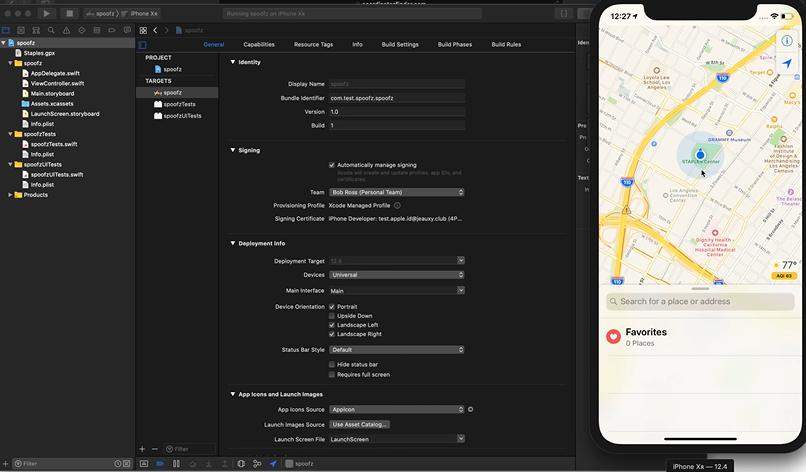
Task: Toggle the Portrait orientation checkbox
Action: tap(332, 306)
